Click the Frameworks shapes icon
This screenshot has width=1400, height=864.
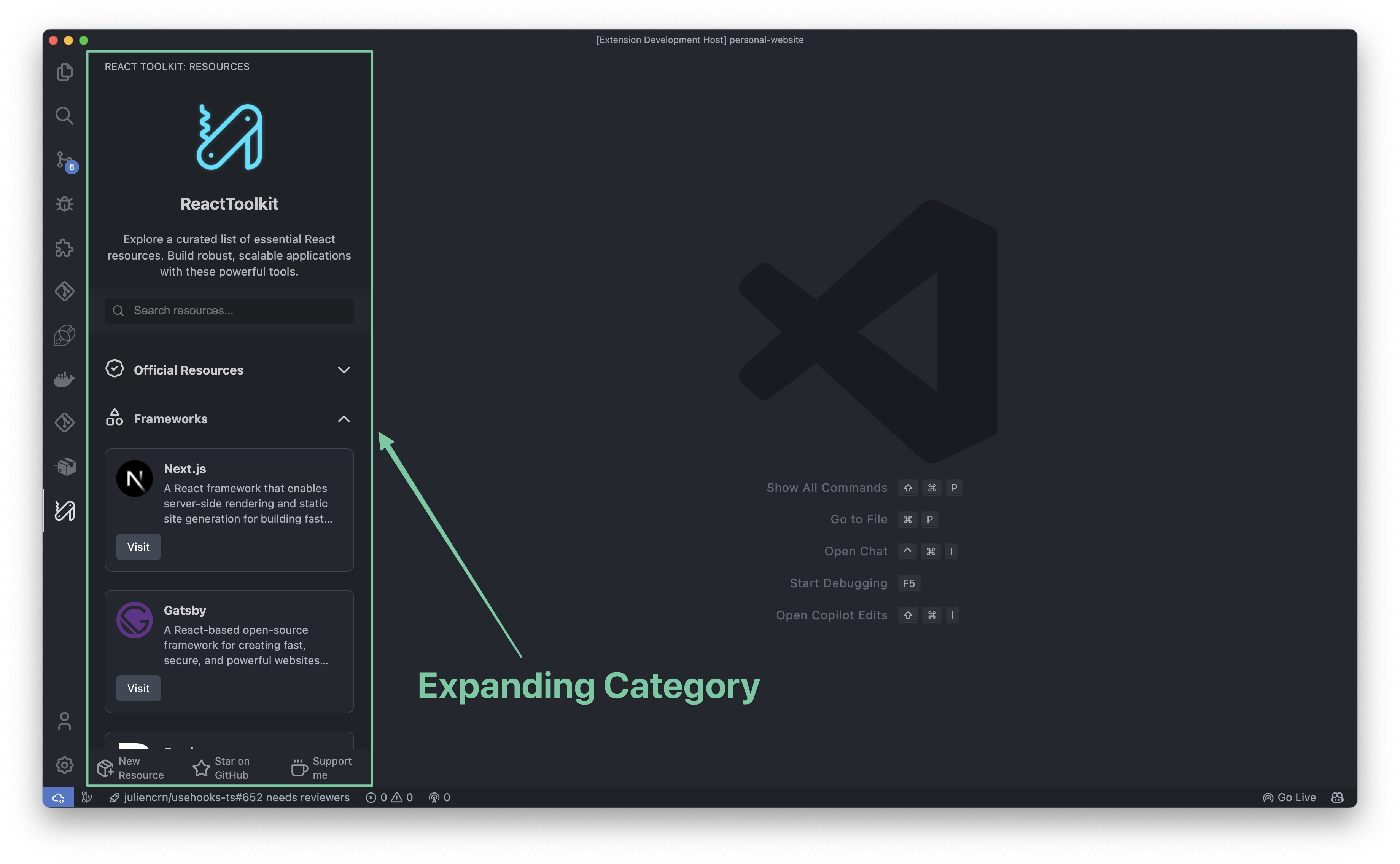click(115, 418)
